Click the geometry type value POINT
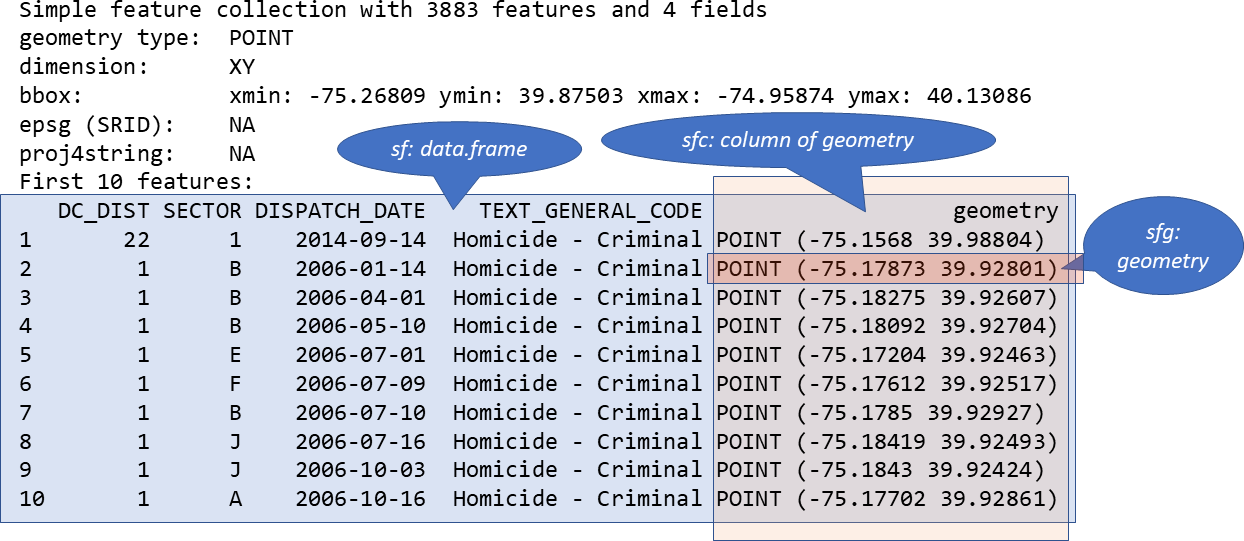The image size is (1244, 541). pos(261,38)
